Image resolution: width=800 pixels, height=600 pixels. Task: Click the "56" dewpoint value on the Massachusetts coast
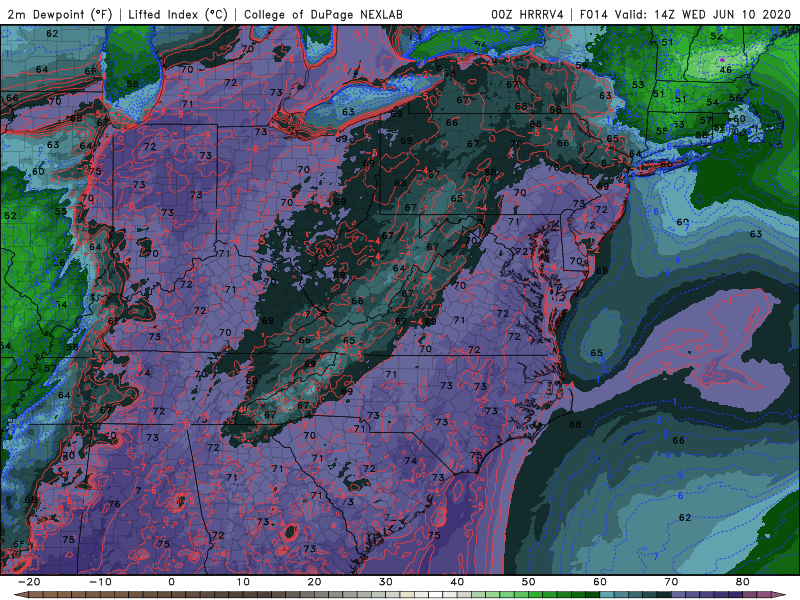[735, 97]
